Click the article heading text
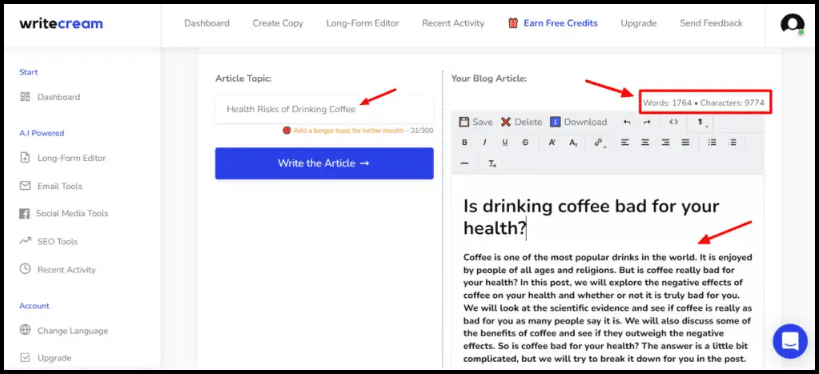The width and height of the screenshot is (819, 374). (x=591, y=217)
